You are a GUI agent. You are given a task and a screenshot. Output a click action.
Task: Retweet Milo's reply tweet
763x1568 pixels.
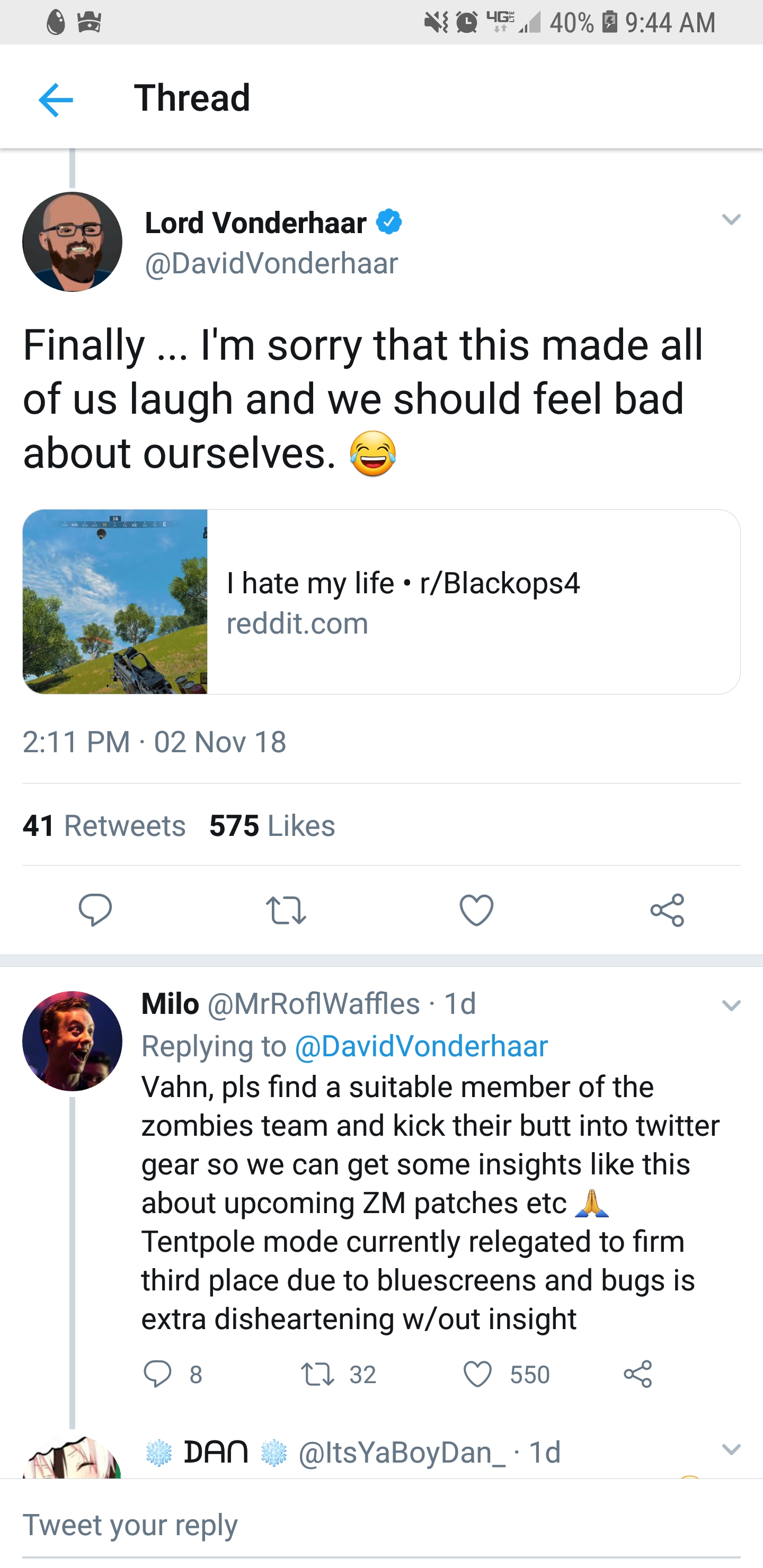tap(318, 1374)
